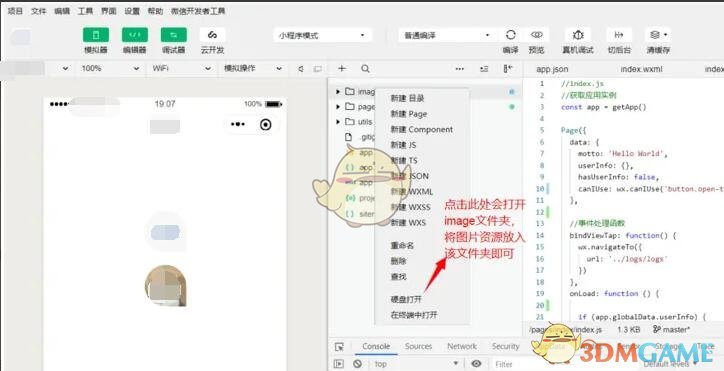Viewport: 724px width, 371px height.
Task: Expand the image folder arrow
Action: point(338,91)
